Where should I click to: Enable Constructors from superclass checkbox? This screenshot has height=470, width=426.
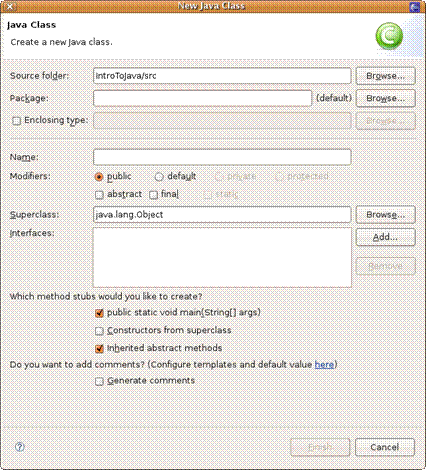[99, 331]
